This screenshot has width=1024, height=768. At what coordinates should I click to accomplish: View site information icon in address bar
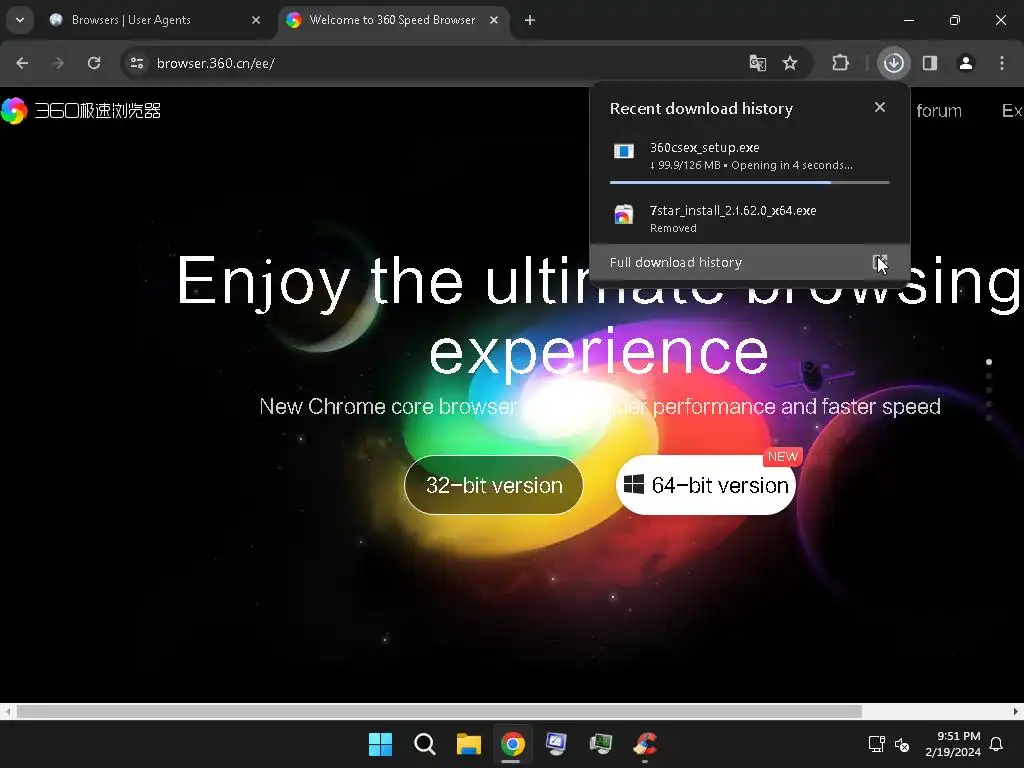136,63
